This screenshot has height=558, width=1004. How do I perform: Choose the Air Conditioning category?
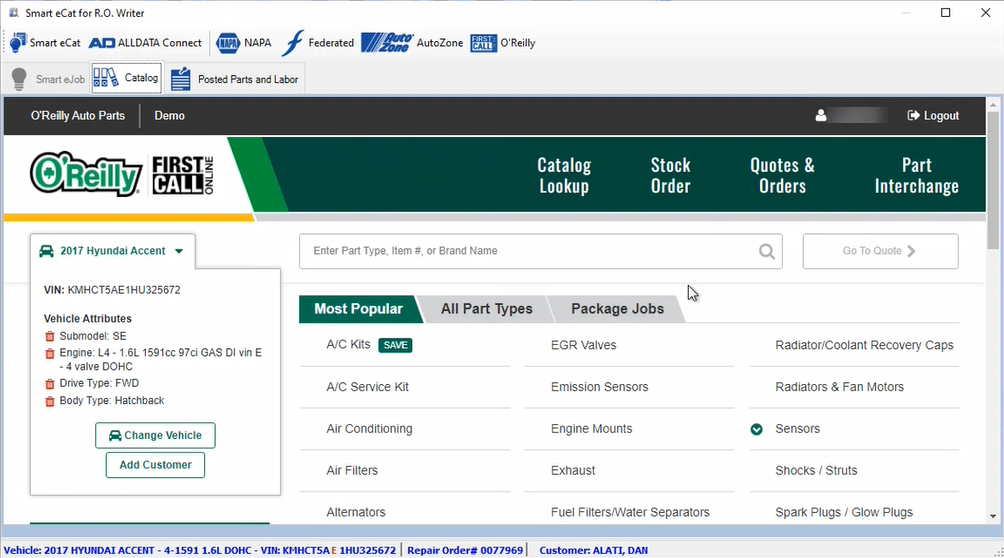(x=369, y=429)
